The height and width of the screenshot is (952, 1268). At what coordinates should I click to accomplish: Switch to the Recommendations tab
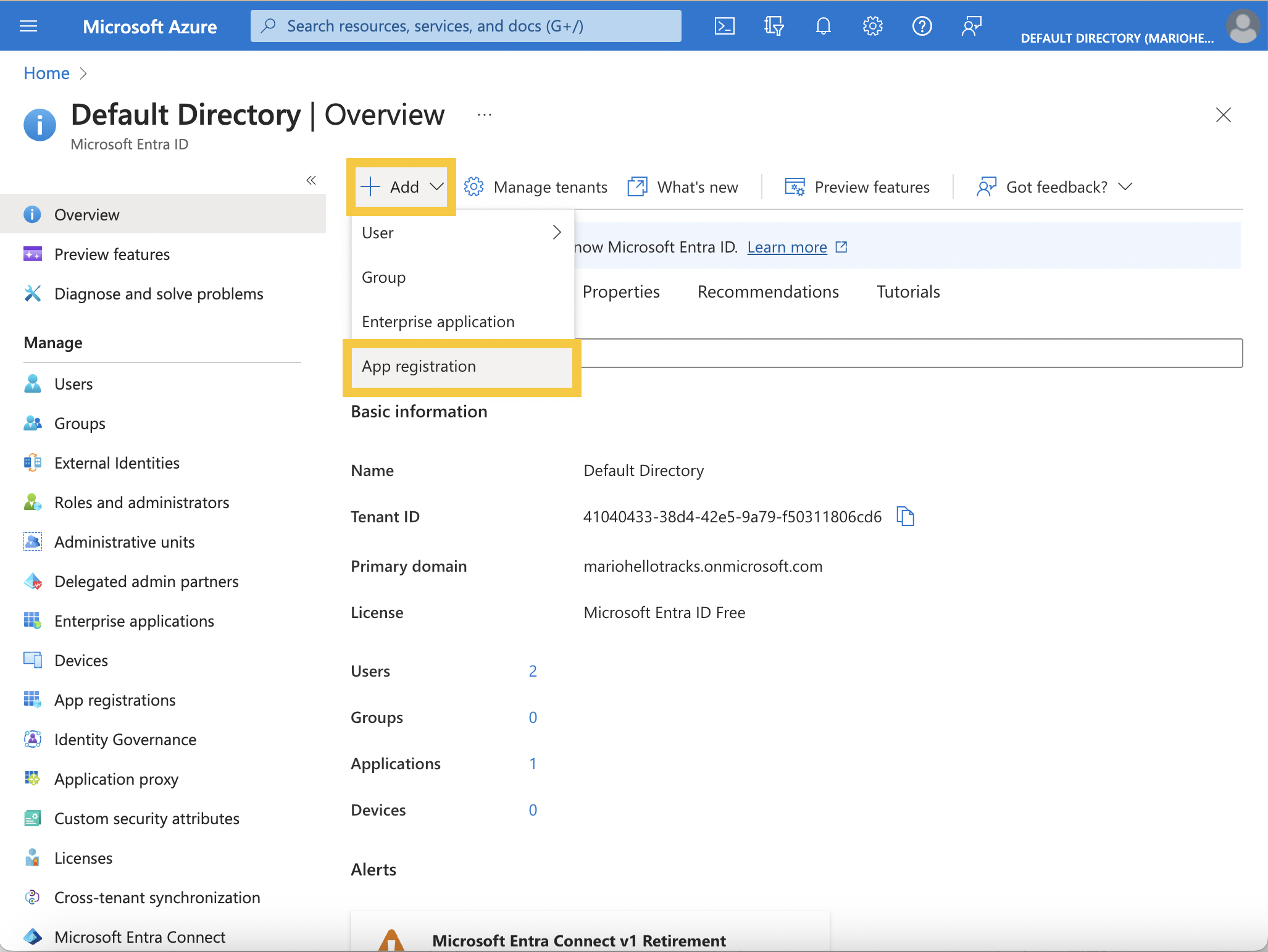click(768, 291)
